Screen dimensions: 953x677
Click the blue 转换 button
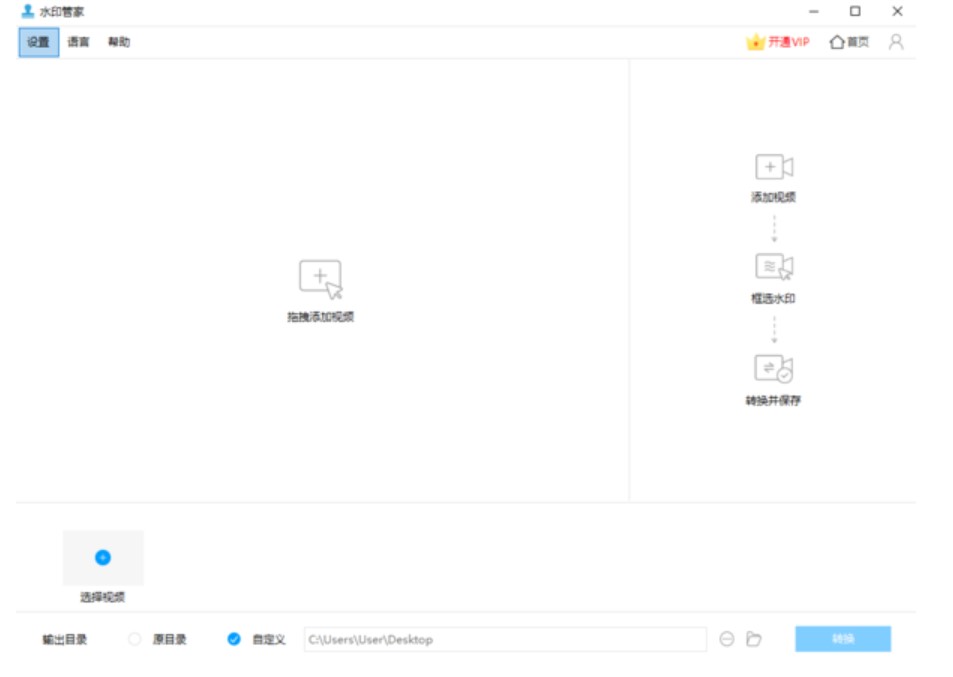click(843, 639)
